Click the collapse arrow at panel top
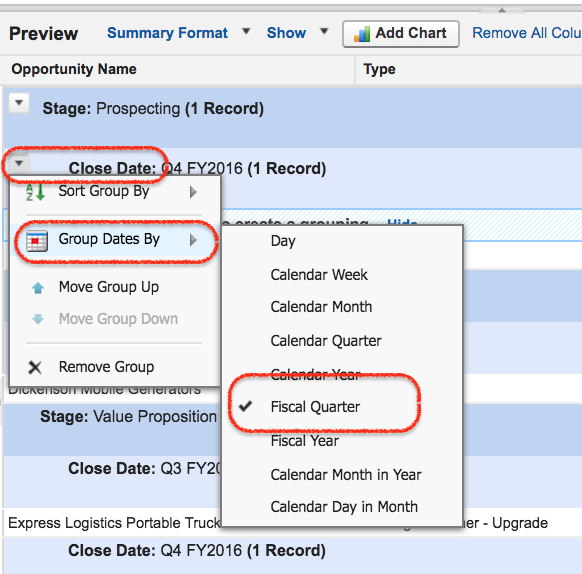The image size is (582, 574). 502,10
